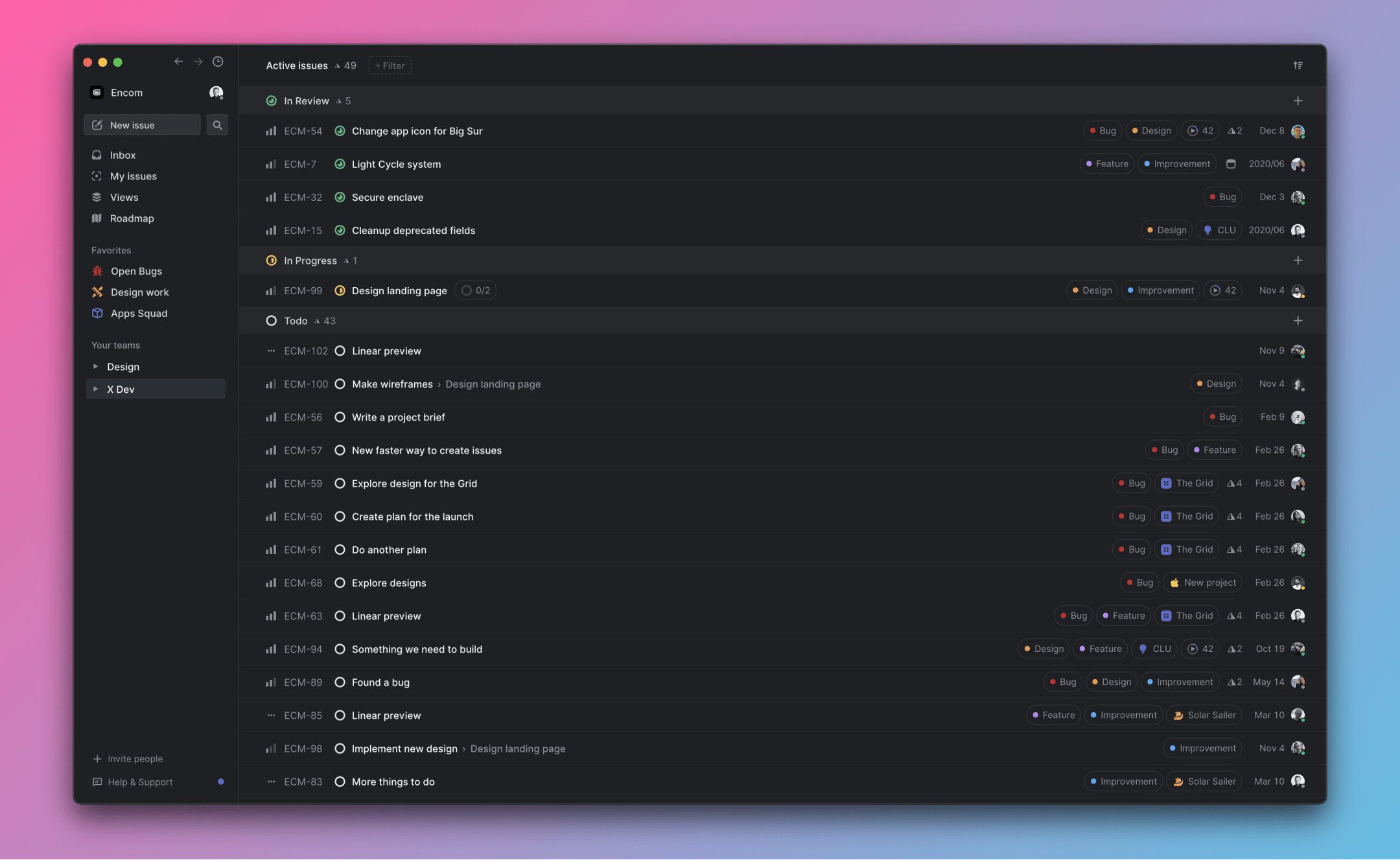1400x860 pixels.
Task: Toggle the status circle of ECM-56
Action: coord(340,417)
